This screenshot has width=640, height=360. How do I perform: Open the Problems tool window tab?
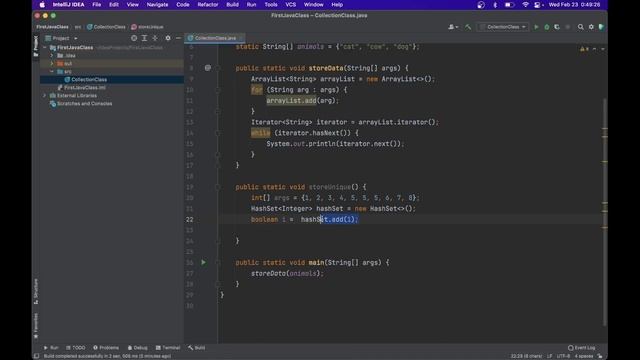click(x=106, y=348)
